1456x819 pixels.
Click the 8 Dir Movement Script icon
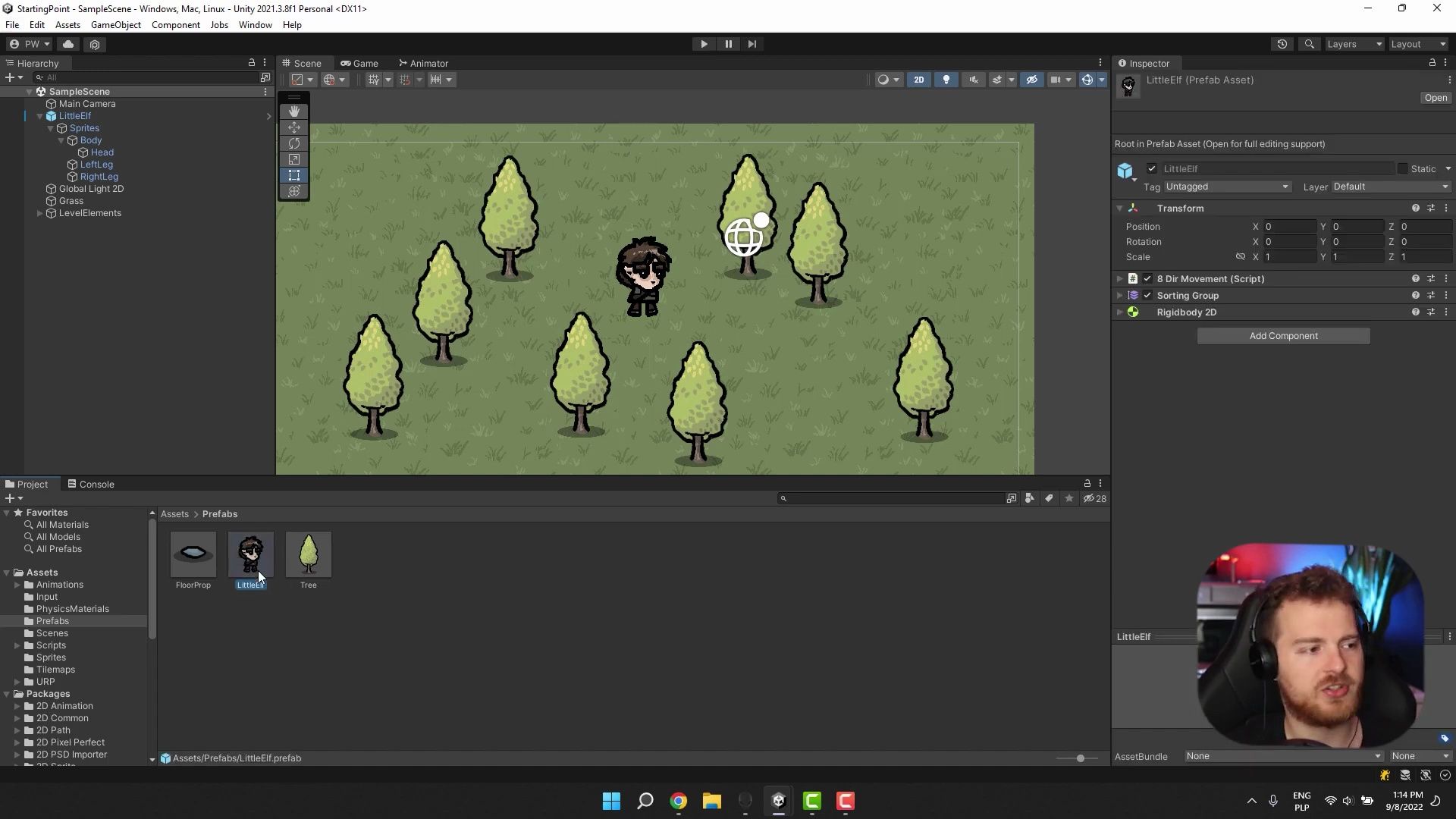[1133, 278]
